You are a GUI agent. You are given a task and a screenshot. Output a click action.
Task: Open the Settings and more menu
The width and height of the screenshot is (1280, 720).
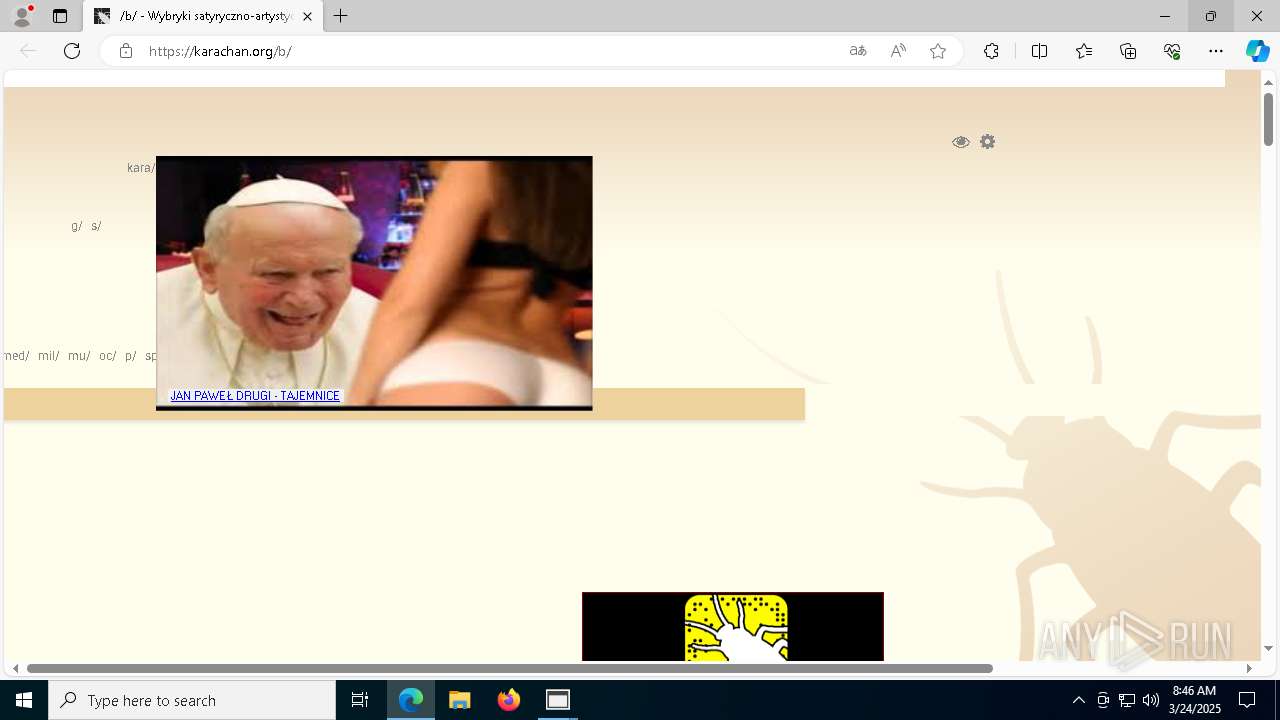click(x=1216, y=51)
